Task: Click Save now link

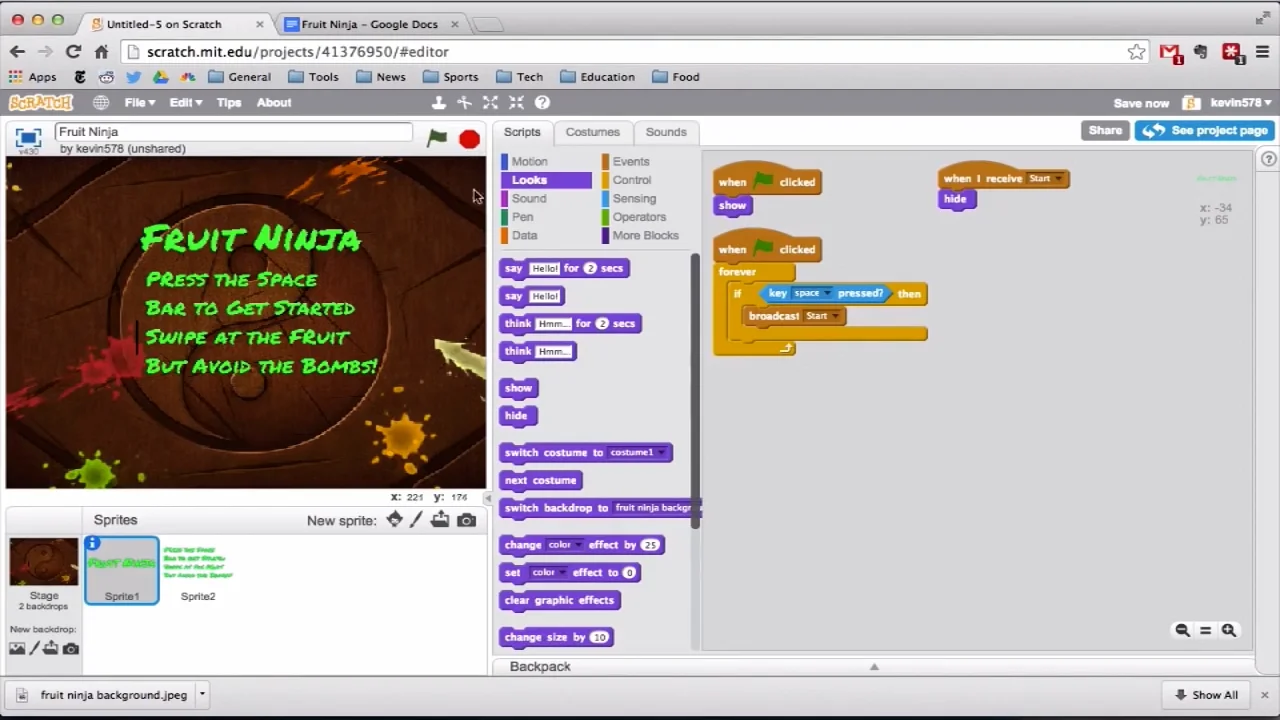Action: tap(1141, 103)
